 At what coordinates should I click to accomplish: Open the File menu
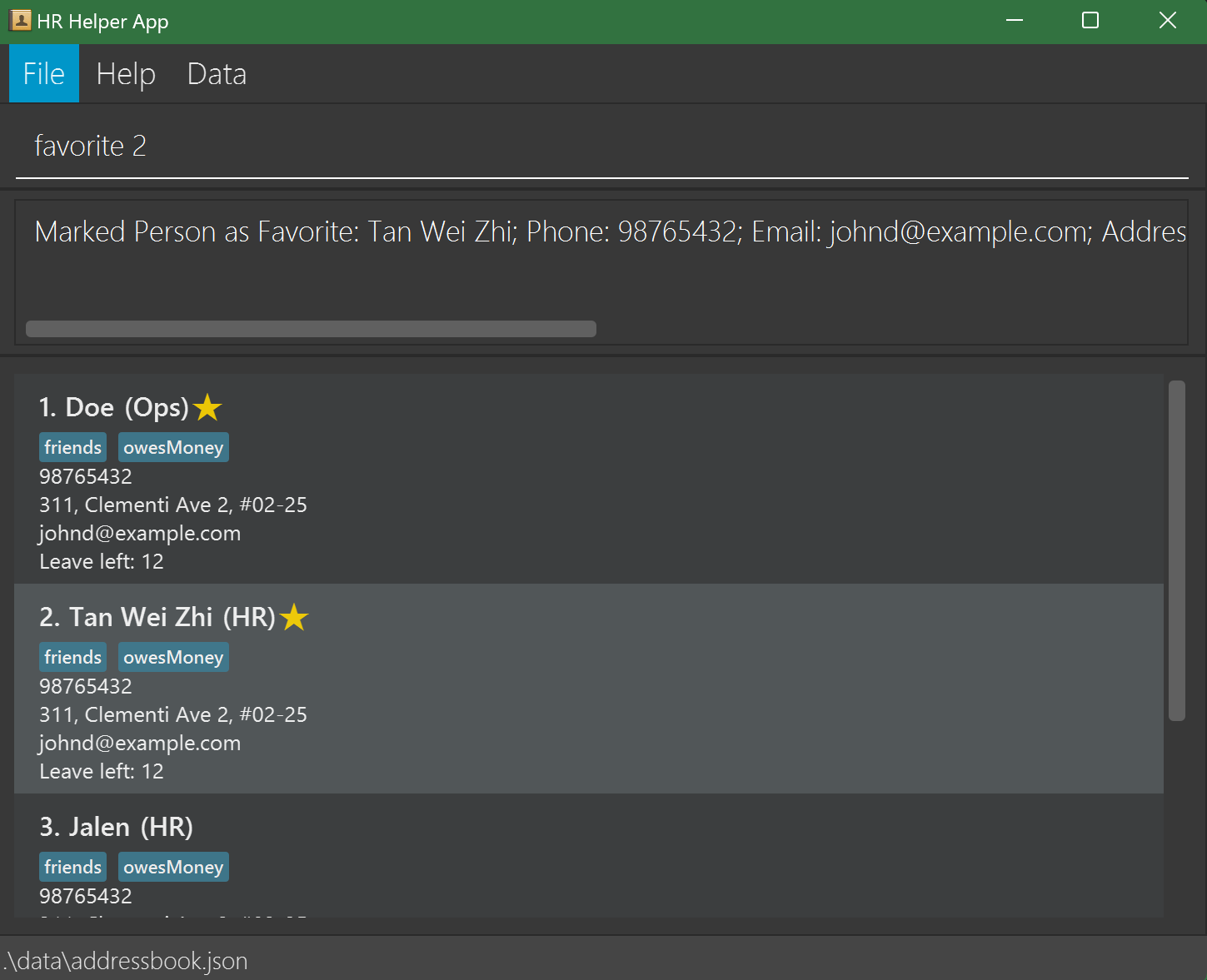click(x=44, y=74)
